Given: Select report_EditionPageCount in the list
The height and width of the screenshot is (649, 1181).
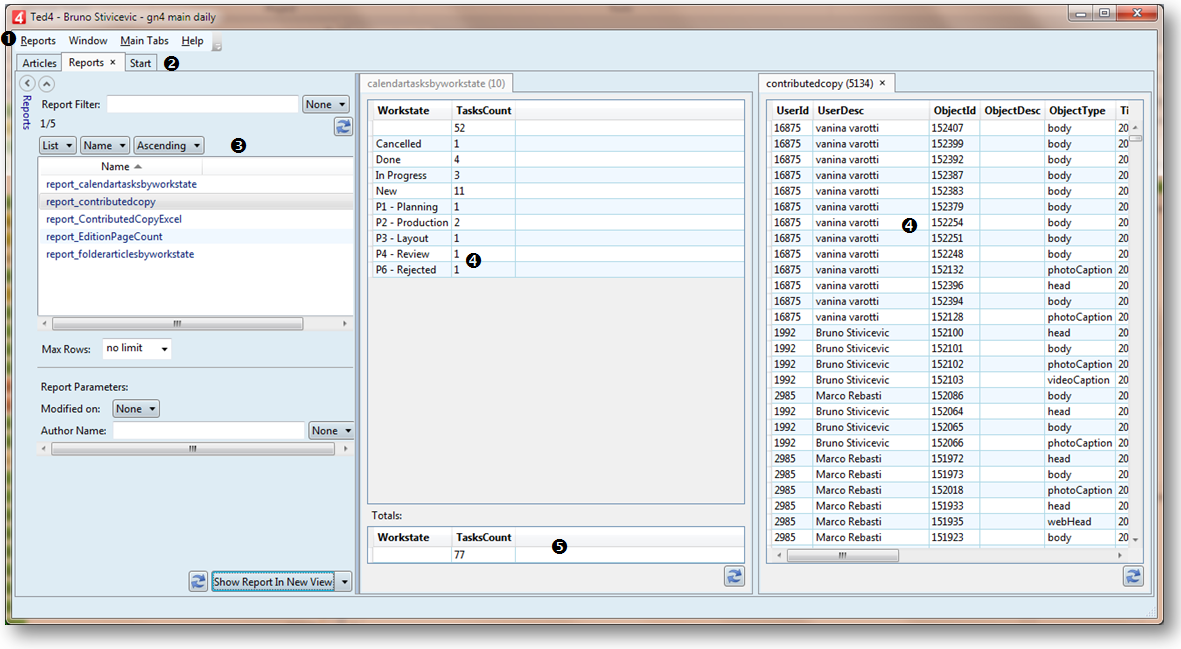Looking at the screenshot, I should 104,236.
